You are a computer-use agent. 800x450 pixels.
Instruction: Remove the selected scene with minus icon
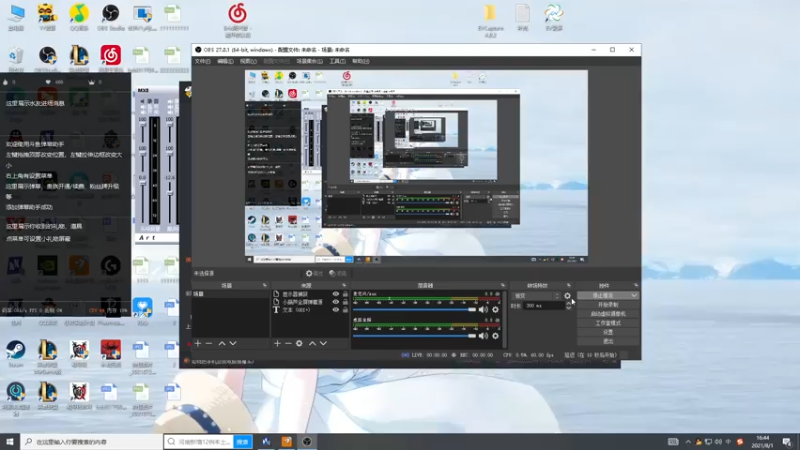pos(209,343)
